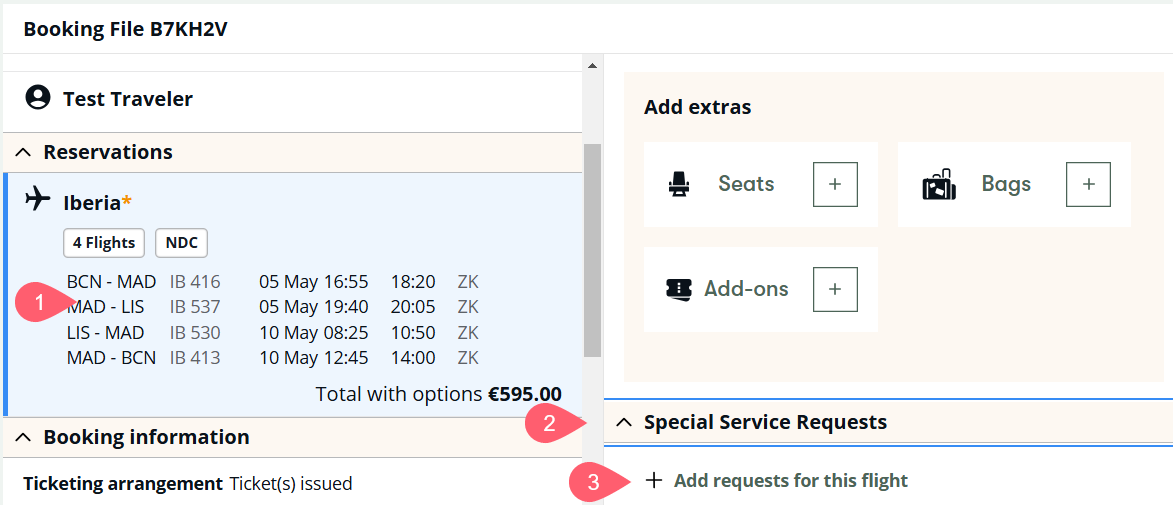Add bags using the plus button
This screenshot has height=505, width=1173.
click(x=1089, y=185)
